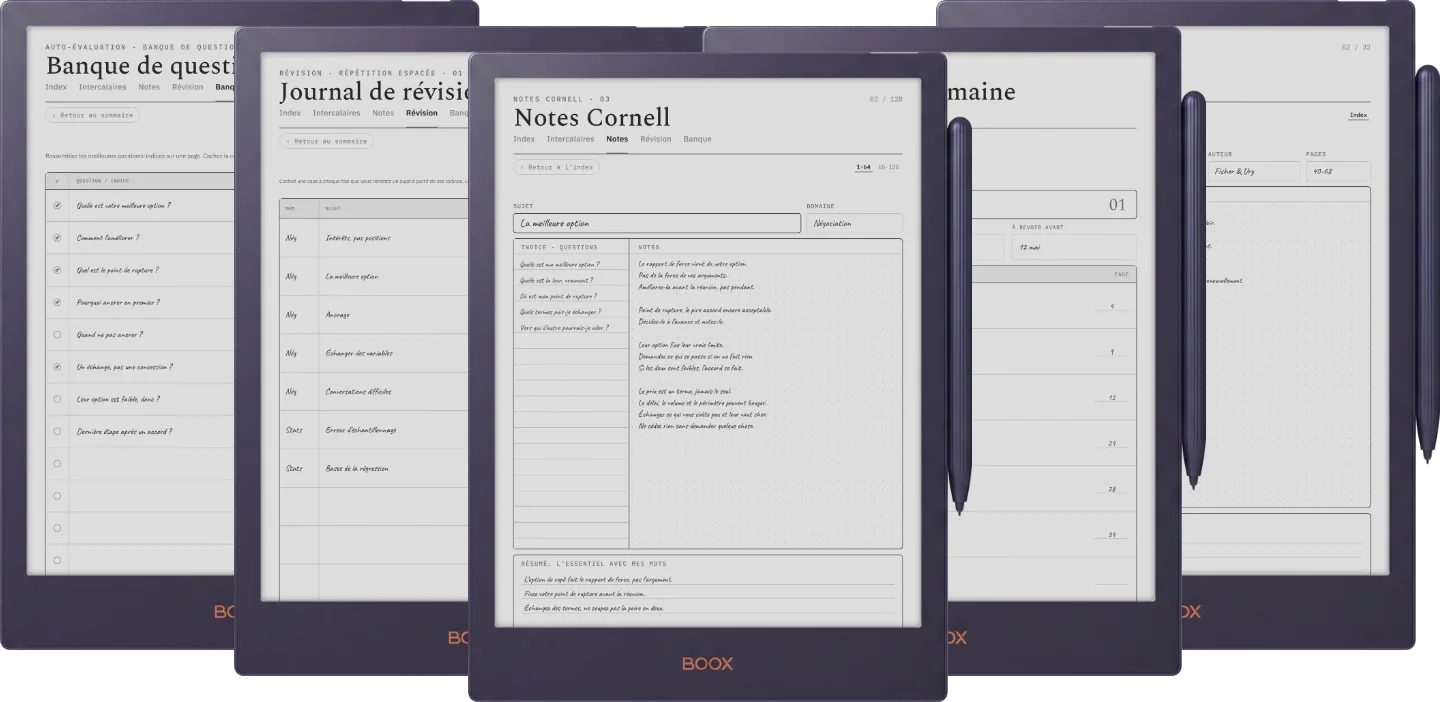Click the "Base de la régression" row
The image size is (1440, 702).
coord(375,468)
